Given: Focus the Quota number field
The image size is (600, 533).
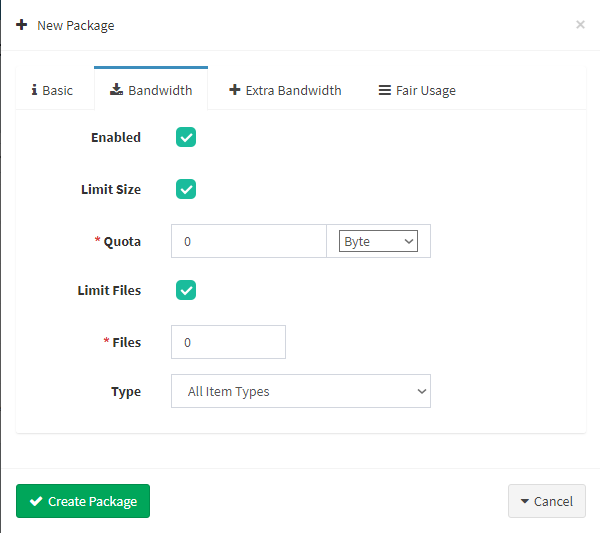Looking at the screenshot, I should [x=249, y=241].
